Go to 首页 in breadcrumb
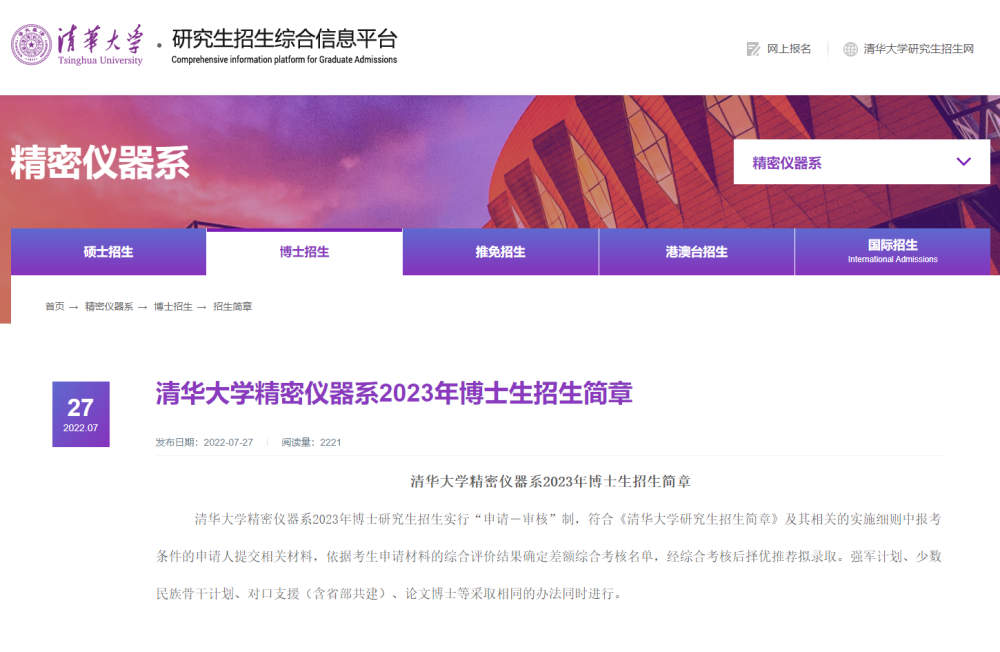 tap(55, 307)
